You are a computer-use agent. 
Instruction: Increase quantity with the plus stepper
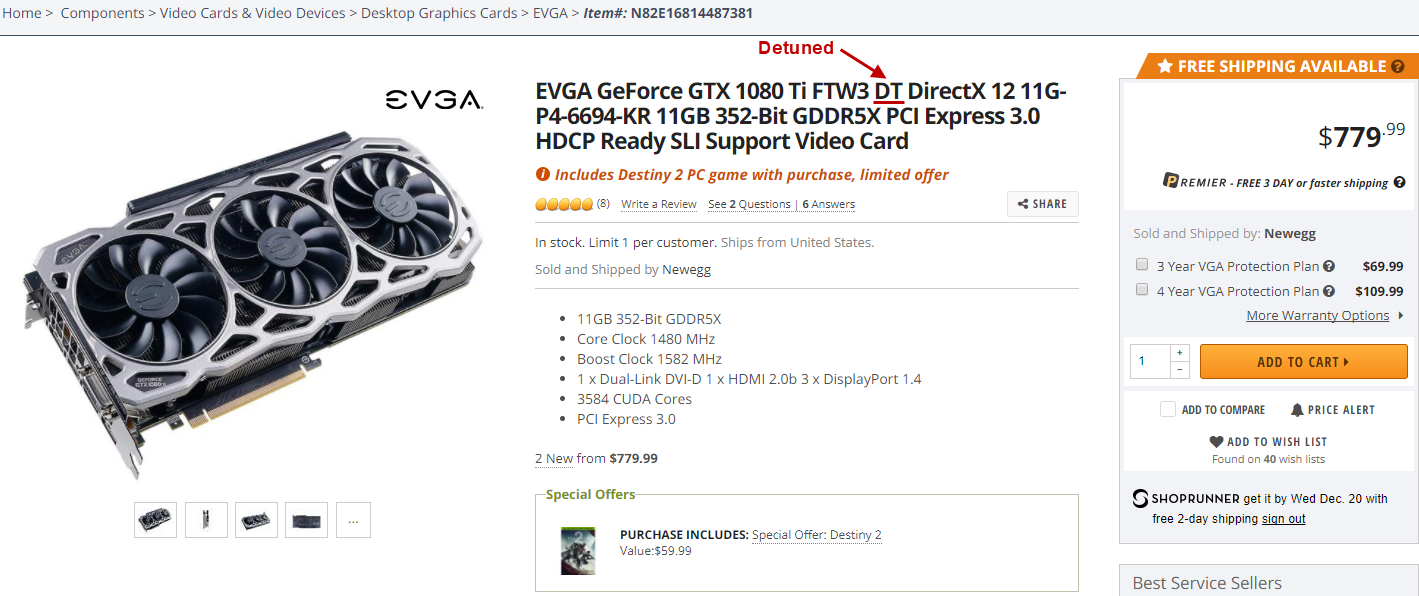click(1180, 353)
